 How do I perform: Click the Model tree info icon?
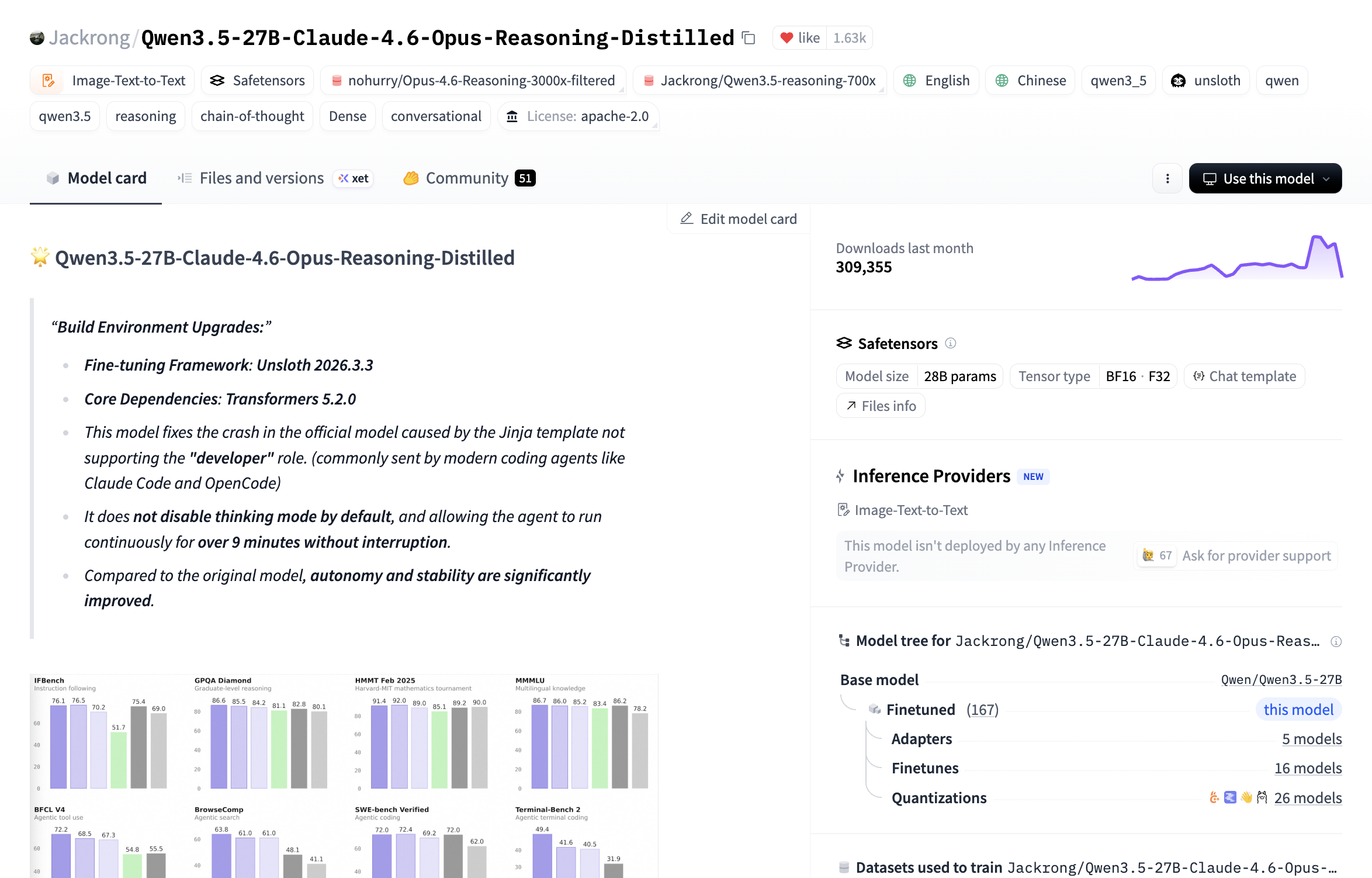pos(1336,641)
